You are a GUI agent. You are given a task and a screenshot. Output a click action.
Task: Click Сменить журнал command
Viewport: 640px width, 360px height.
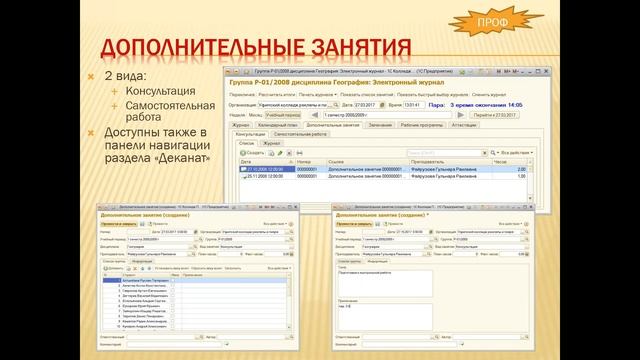pyautogui.click(x=489, y=95)
